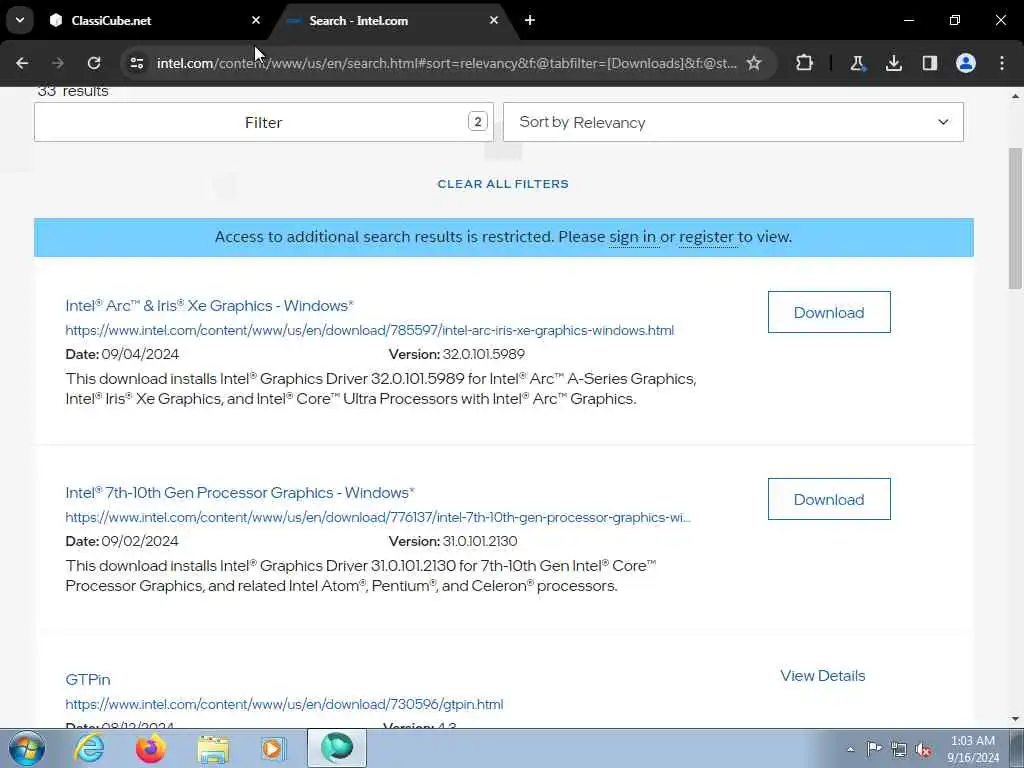Click the 33 results count text
Image resolution: width=1024 pixels, height=768 pixels.
coord(73,91)
